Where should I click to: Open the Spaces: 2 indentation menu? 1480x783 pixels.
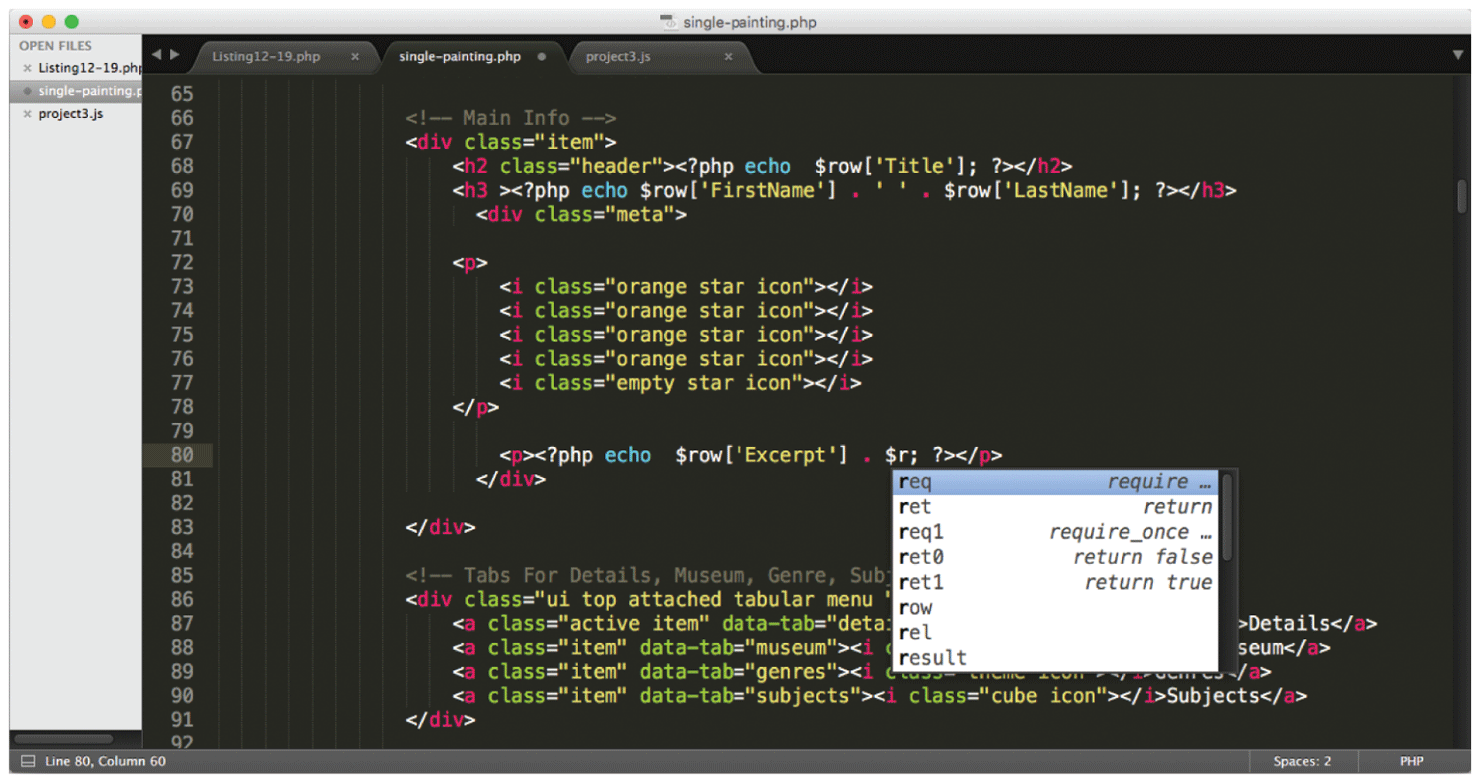pyautogui.click(x=1301, y=761)
